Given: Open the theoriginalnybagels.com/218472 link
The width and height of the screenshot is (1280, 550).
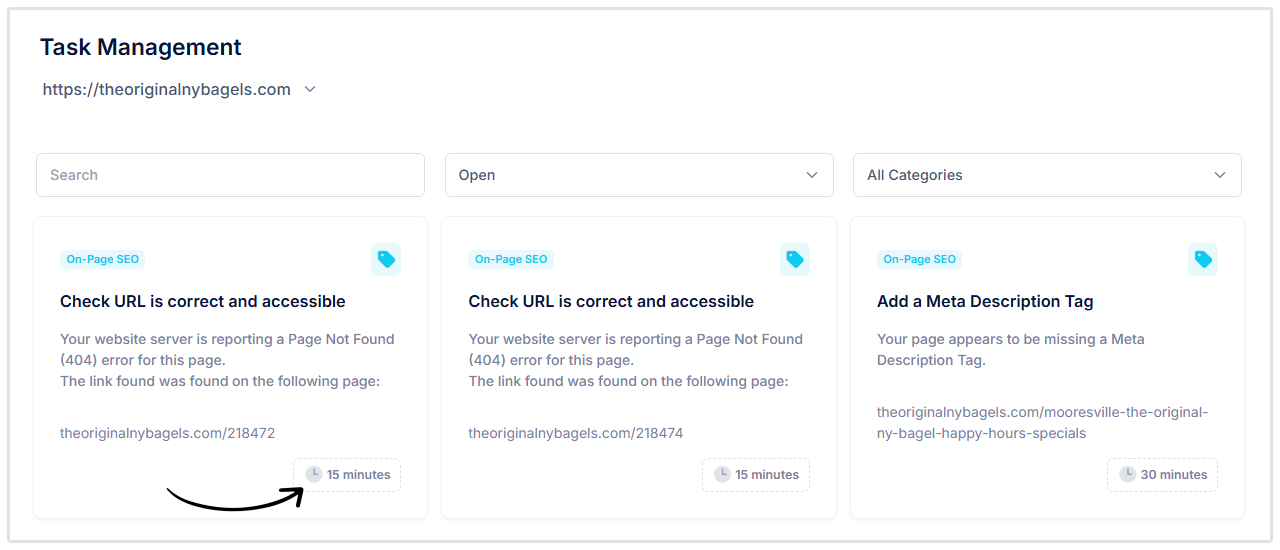Looking at the screenshot, I should tap(167, 433).
